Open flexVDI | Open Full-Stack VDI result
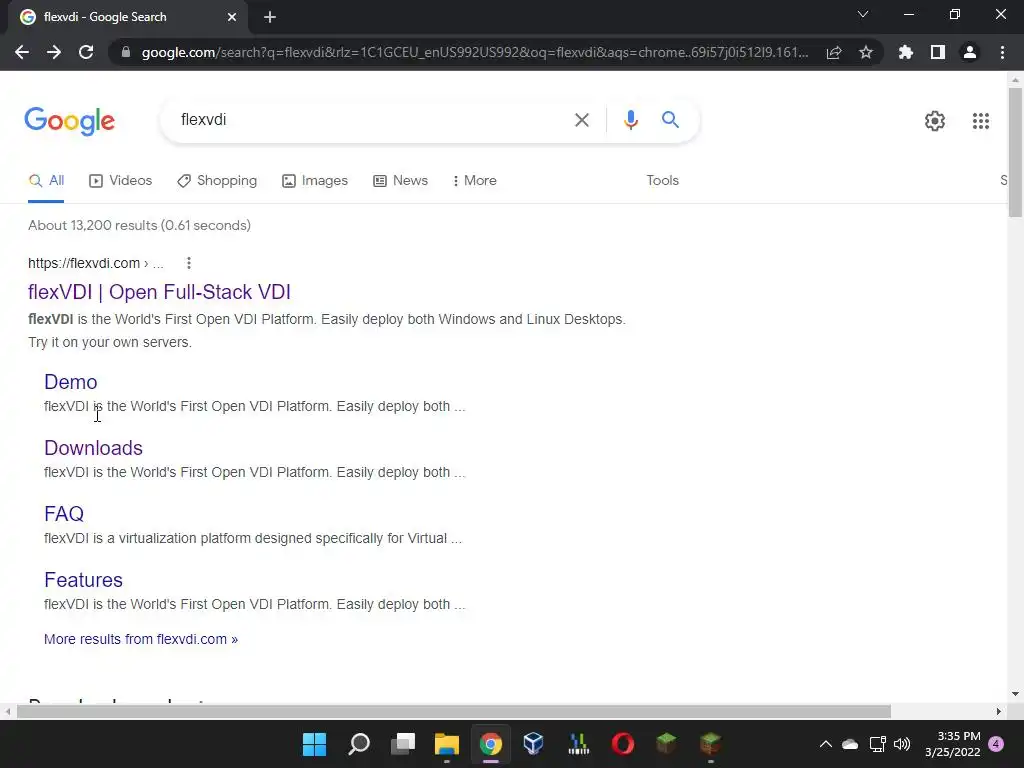This screenshot has width=1024, height=768. [159, 292]
